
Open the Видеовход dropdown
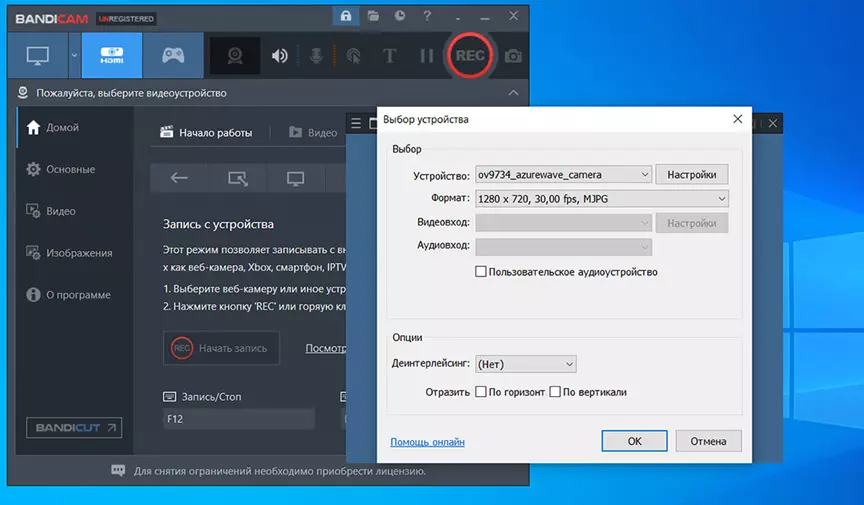[x=563, y=223]
